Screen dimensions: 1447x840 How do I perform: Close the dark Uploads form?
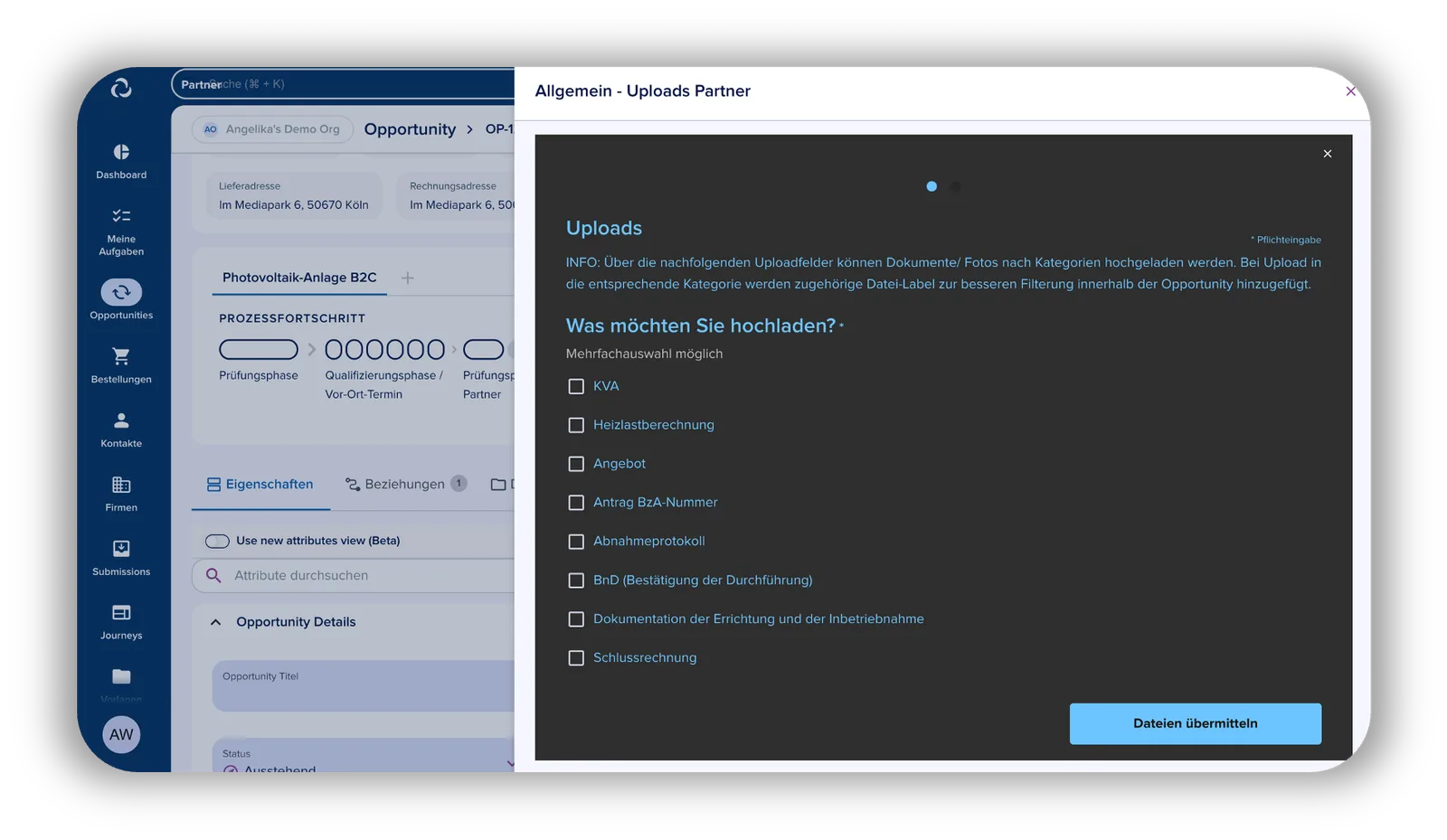(x=1328, y=154)
